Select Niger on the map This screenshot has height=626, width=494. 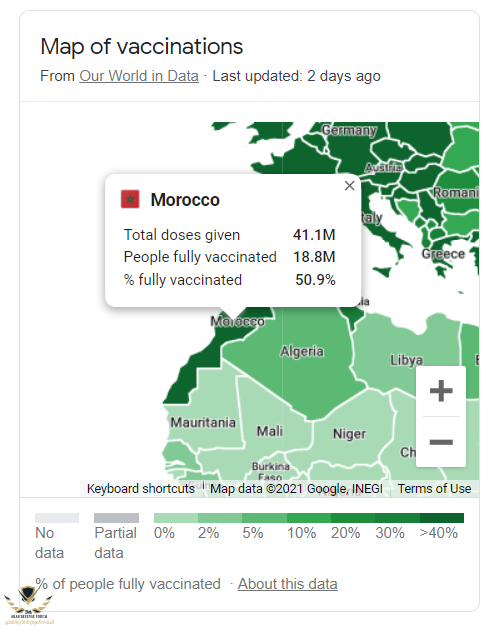(x=349, y=434)
